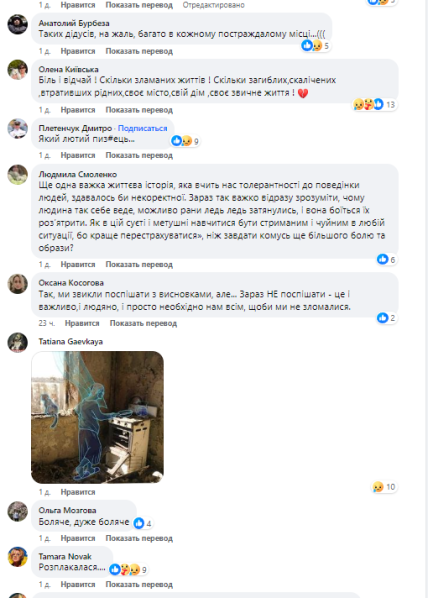Open Олена Київська's profile avatar

[18, 70]
